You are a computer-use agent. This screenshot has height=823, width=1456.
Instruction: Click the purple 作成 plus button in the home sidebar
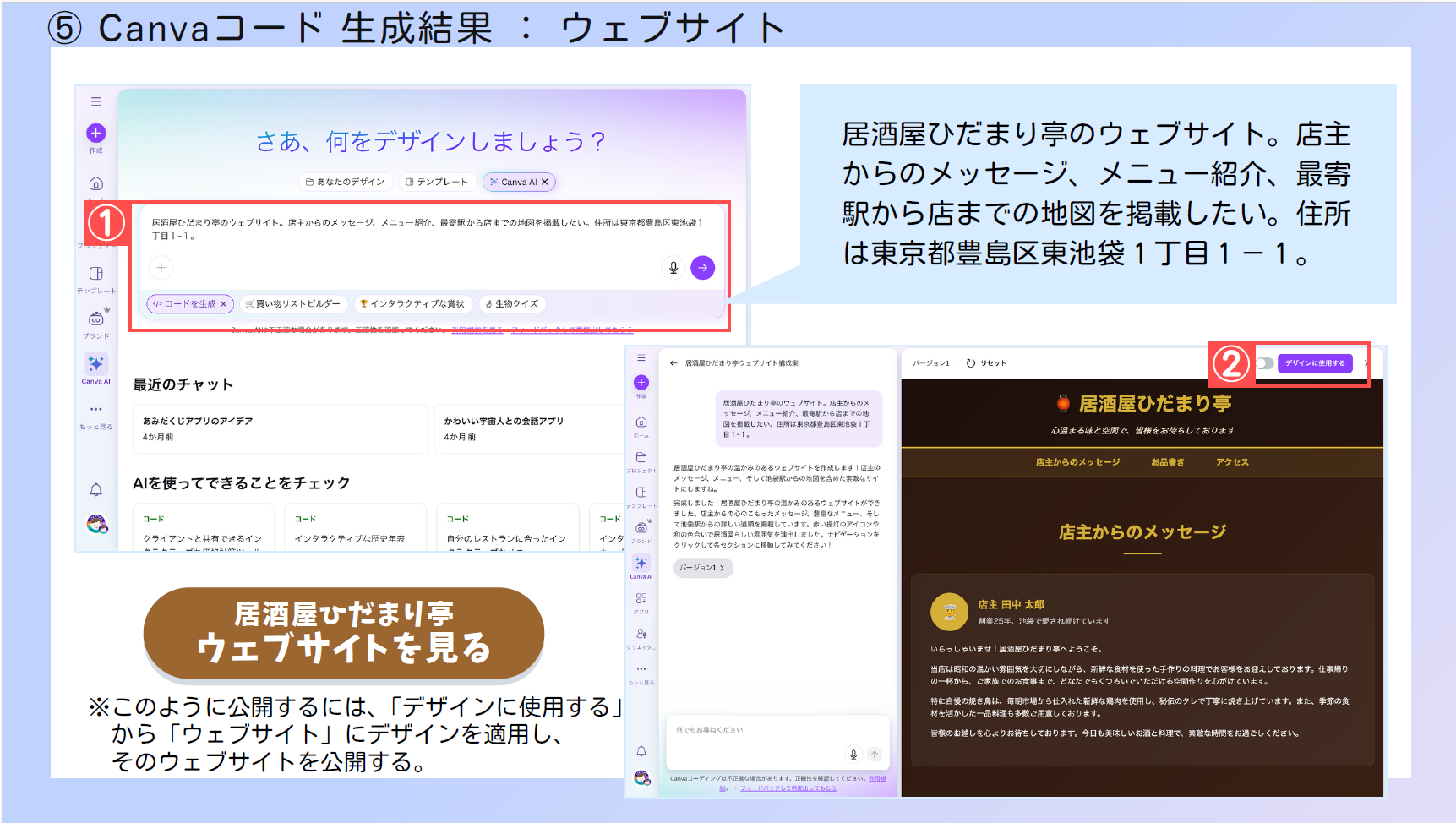coord(96,133)
